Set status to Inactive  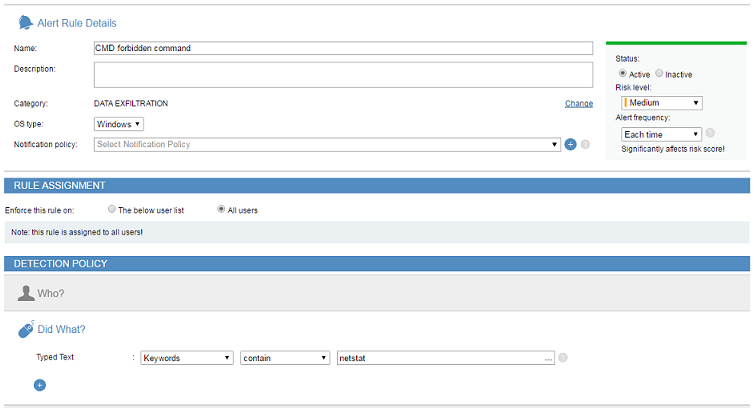pyautogui.click(x=659, y=74)
